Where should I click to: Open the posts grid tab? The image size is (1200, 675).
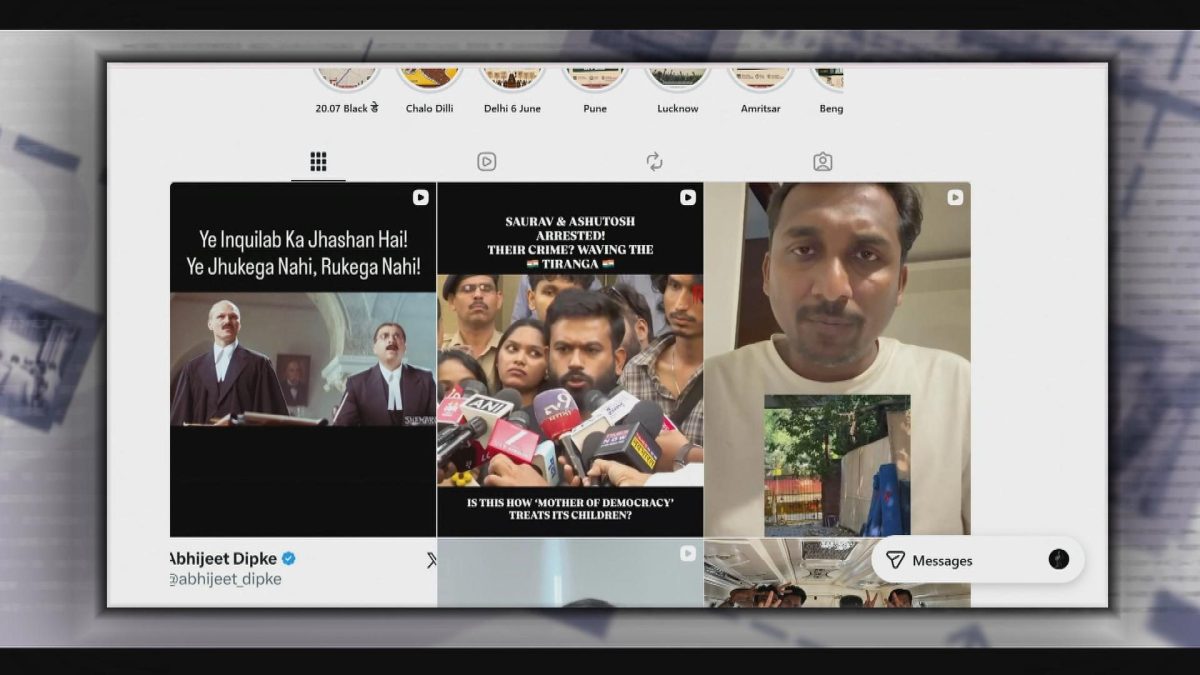click(x=318, y=162)
